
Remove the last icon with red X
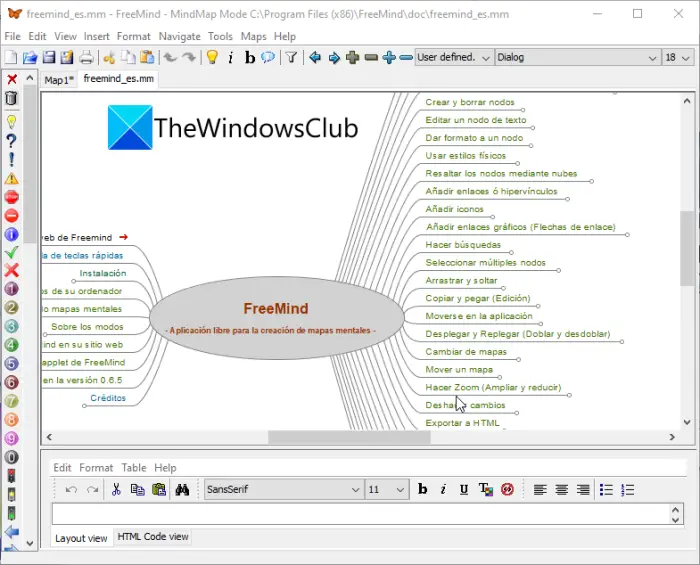coord(12,79)
